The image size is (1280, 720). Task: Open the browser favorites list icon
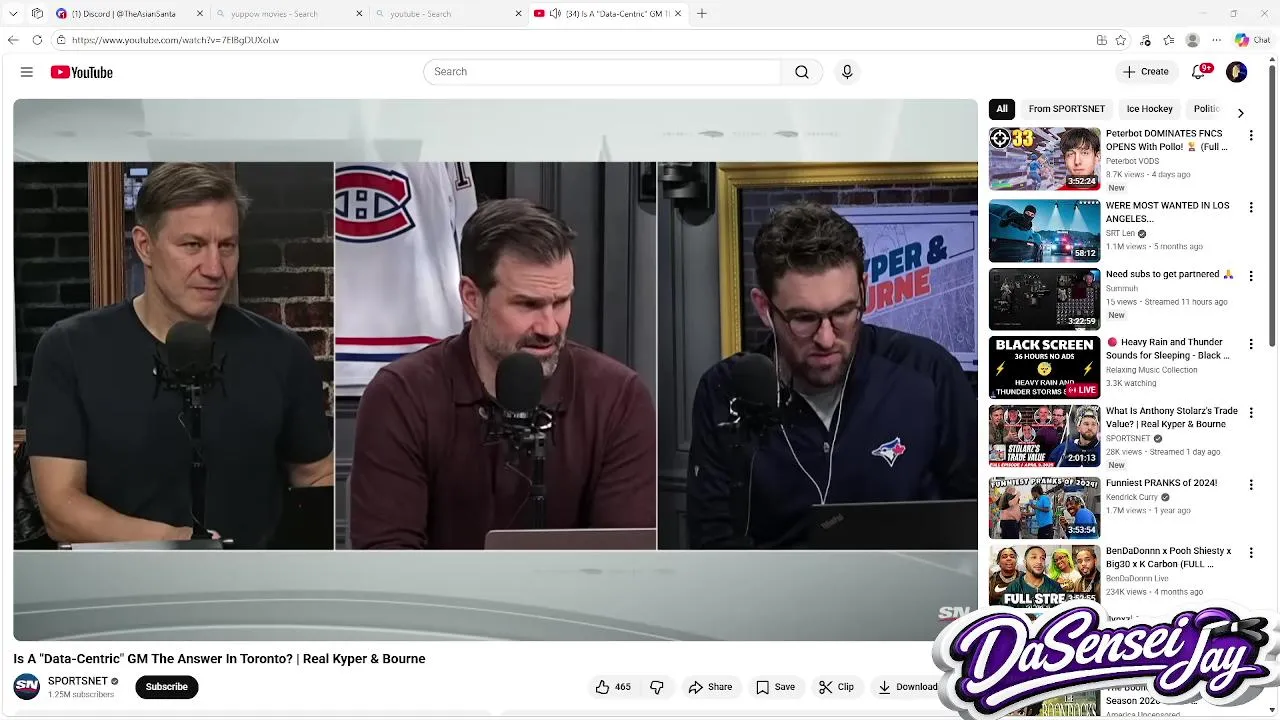pos(1168,40)
